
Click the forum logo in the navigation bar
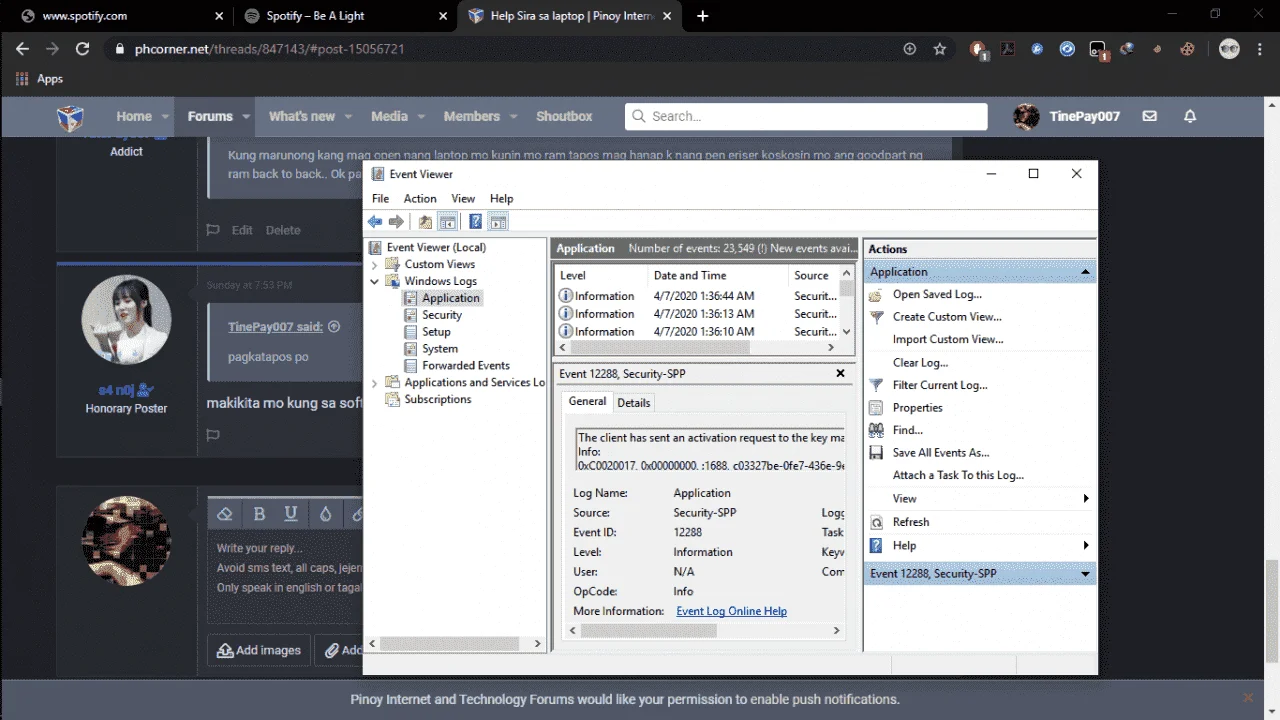click(70, 117)
